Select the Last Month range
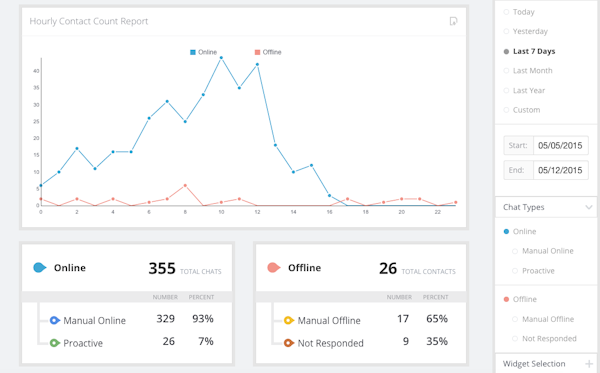 tap(506, 71)
